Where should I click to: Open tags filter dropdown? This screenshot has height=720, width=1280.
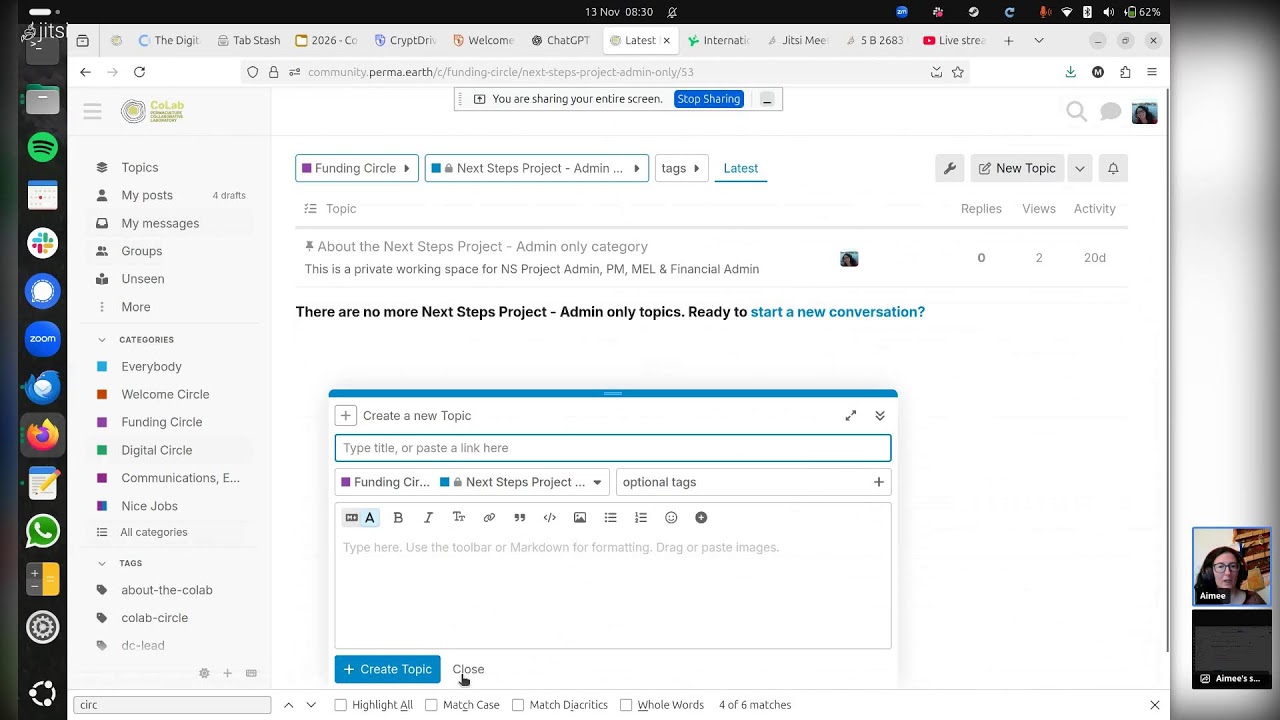coord(682,168)
